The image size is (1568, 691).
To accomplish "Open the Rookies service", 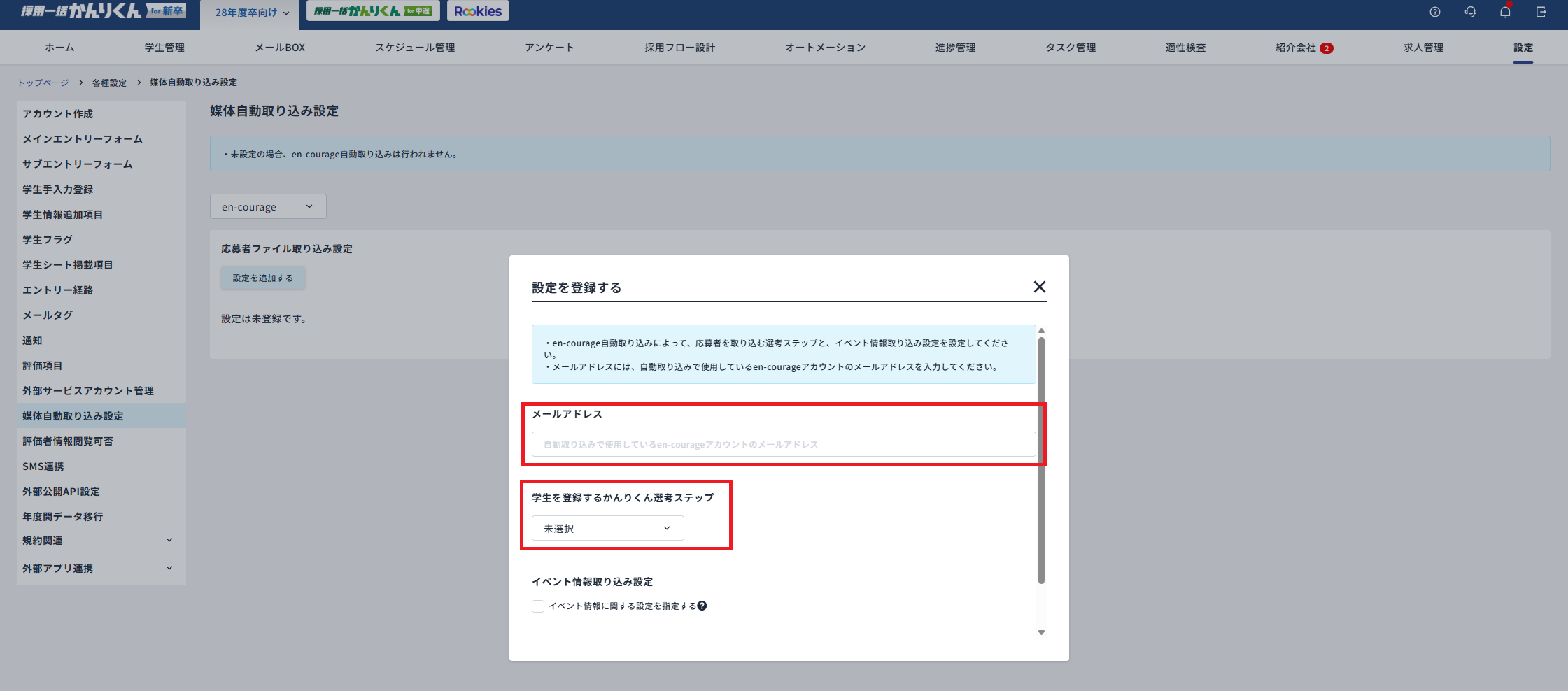I will [477, 10].
